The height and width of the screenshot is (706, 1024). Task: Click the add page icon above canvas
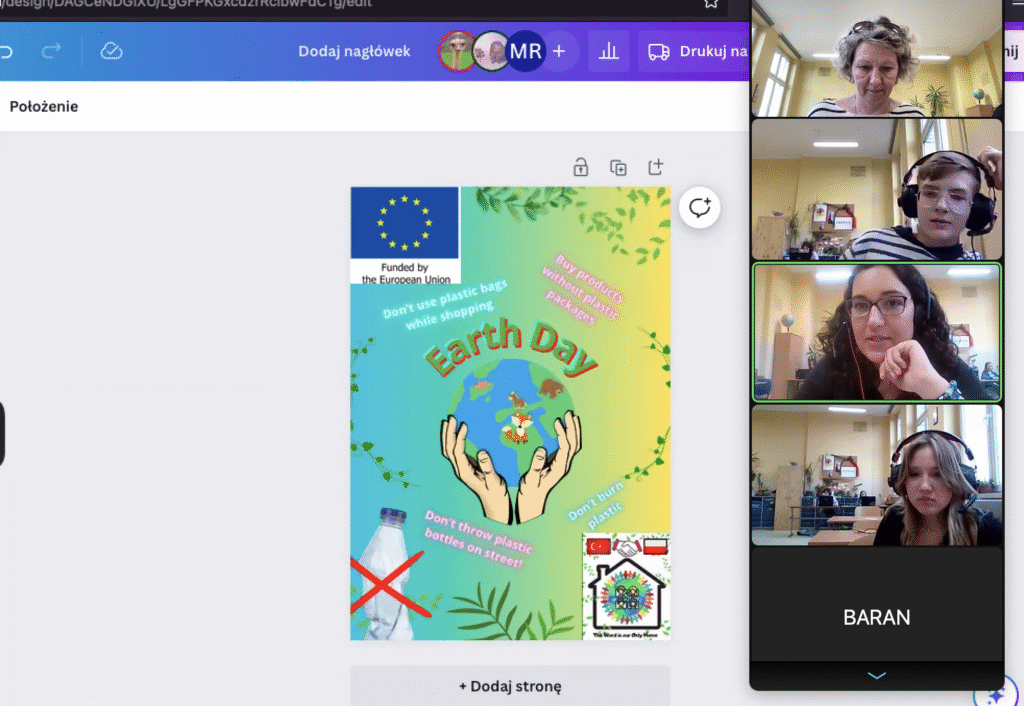coord(656,167)
